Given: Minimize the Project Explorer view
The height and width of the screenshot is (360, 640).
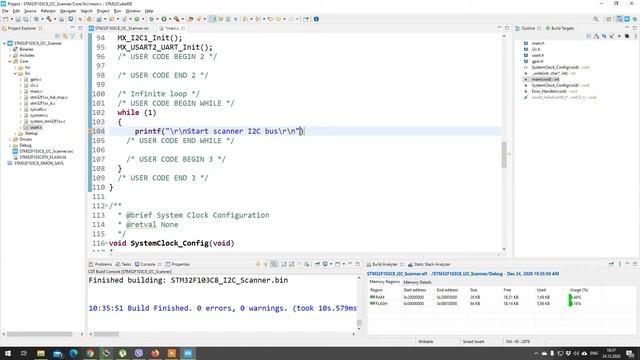Looking at the screenshot, I should (73, 28).
